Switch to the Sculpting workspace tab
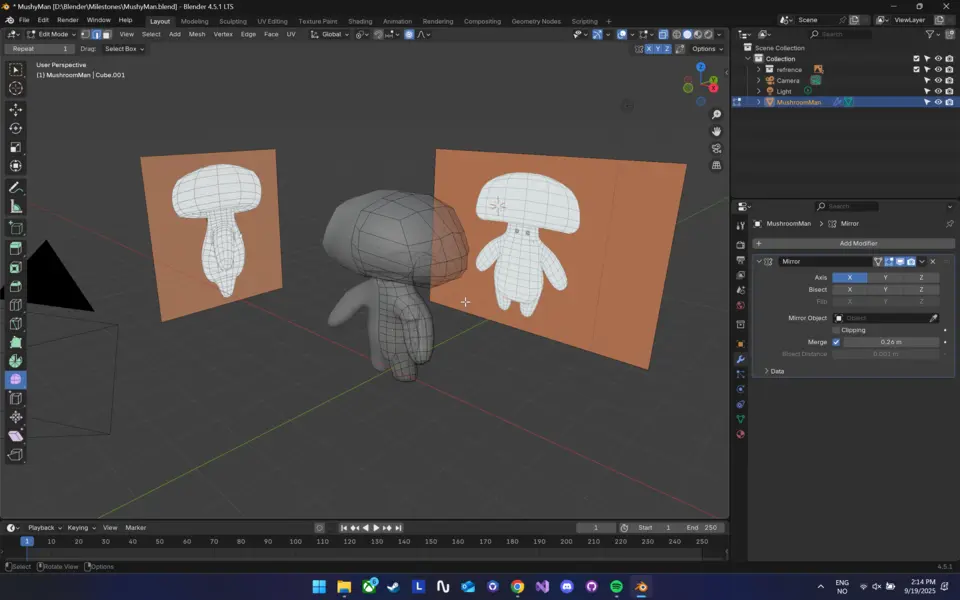Screen dimensions: 960x600 tap(233, 21)
